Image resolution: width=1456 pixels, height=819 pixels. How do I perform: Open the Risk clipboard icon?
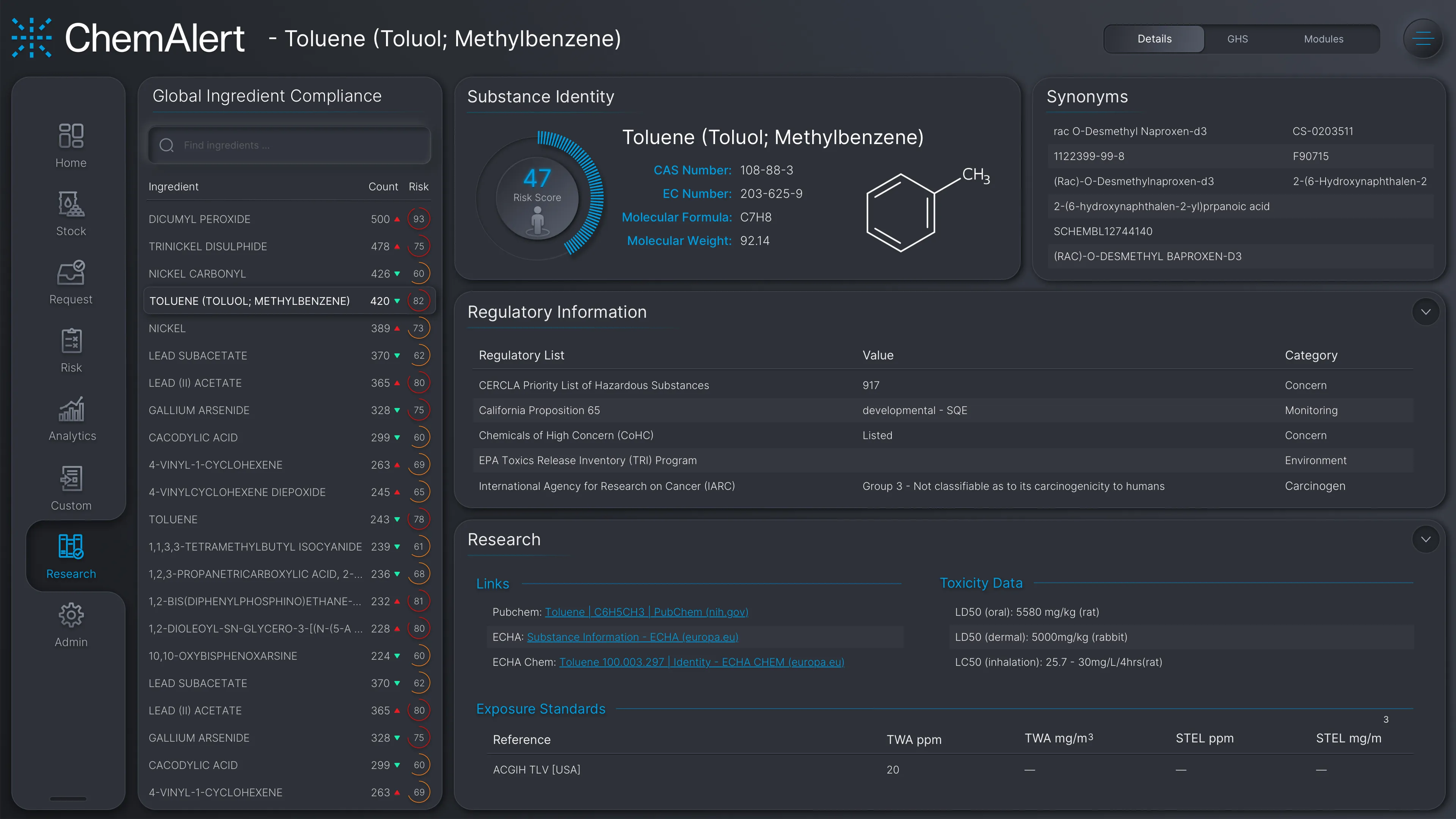click(x=71, y=341)
